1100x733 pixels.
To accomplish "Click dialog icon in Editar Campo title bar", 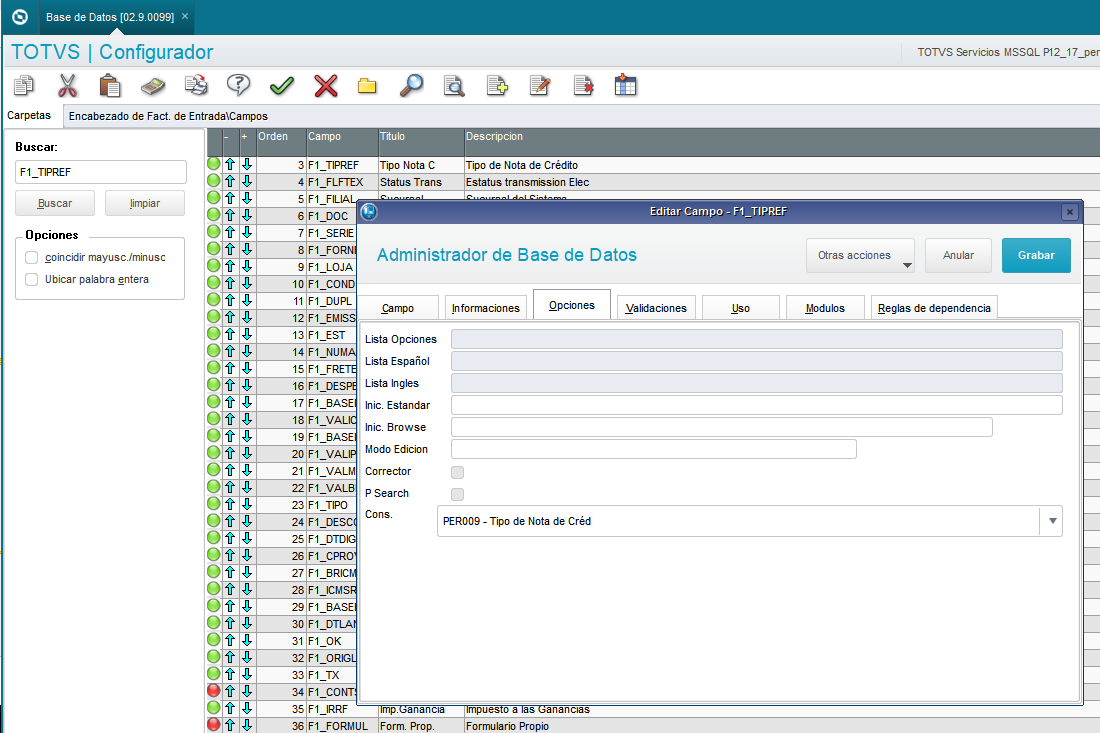I will (x=369, y=211).
